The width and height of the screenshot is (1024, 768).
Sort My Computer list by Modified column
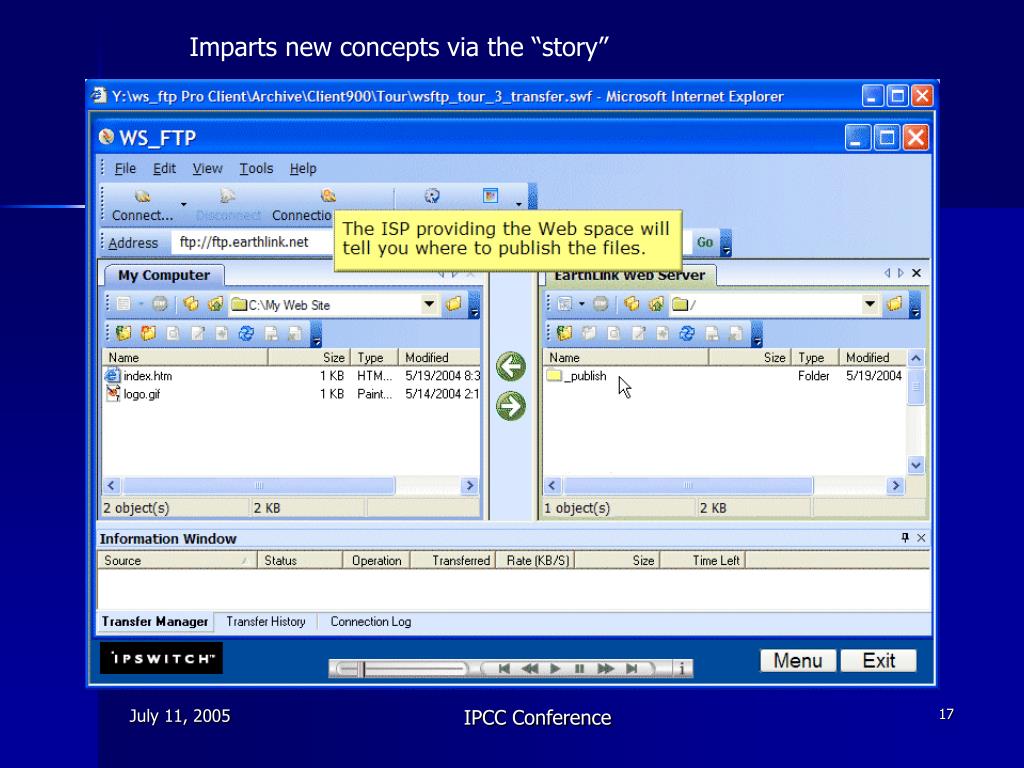[440, 357]
